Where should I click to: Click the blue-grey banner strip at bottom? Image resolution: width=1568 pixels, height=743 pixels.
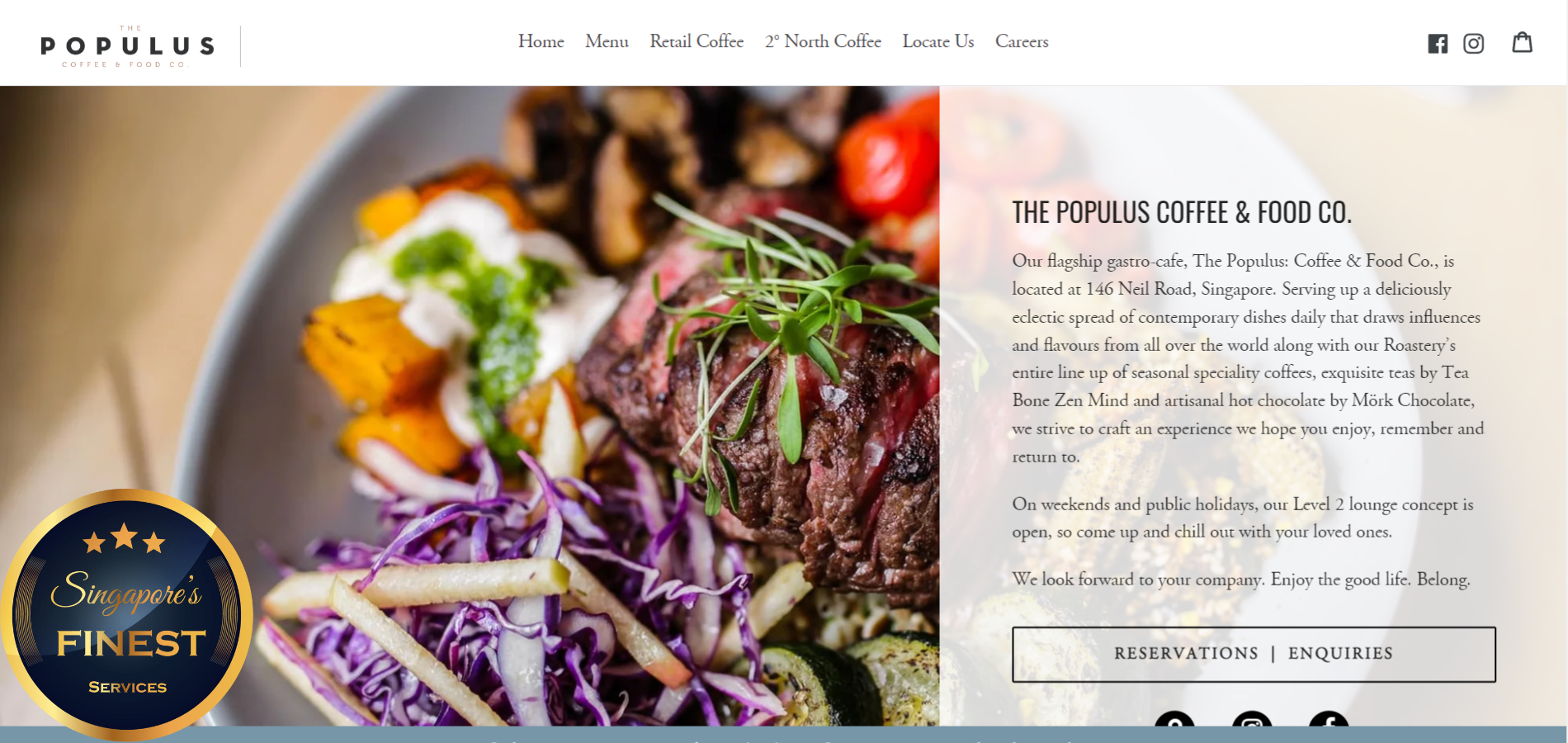click(x=783, y=735)
